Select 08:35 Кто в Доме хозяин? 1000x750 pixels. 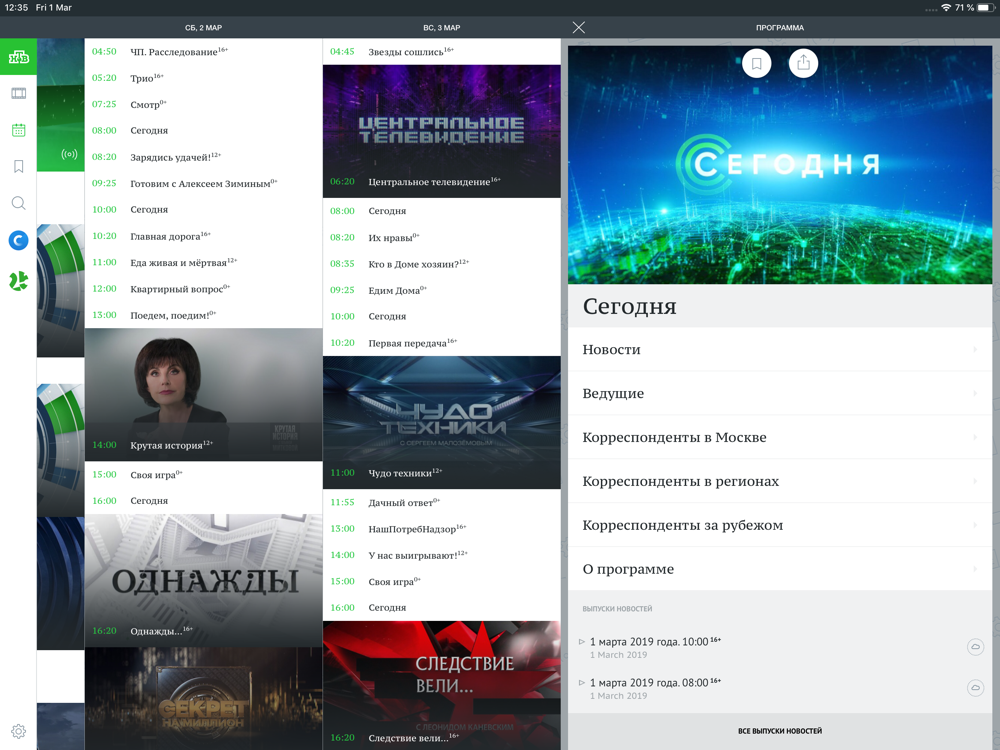coord(441,263)
